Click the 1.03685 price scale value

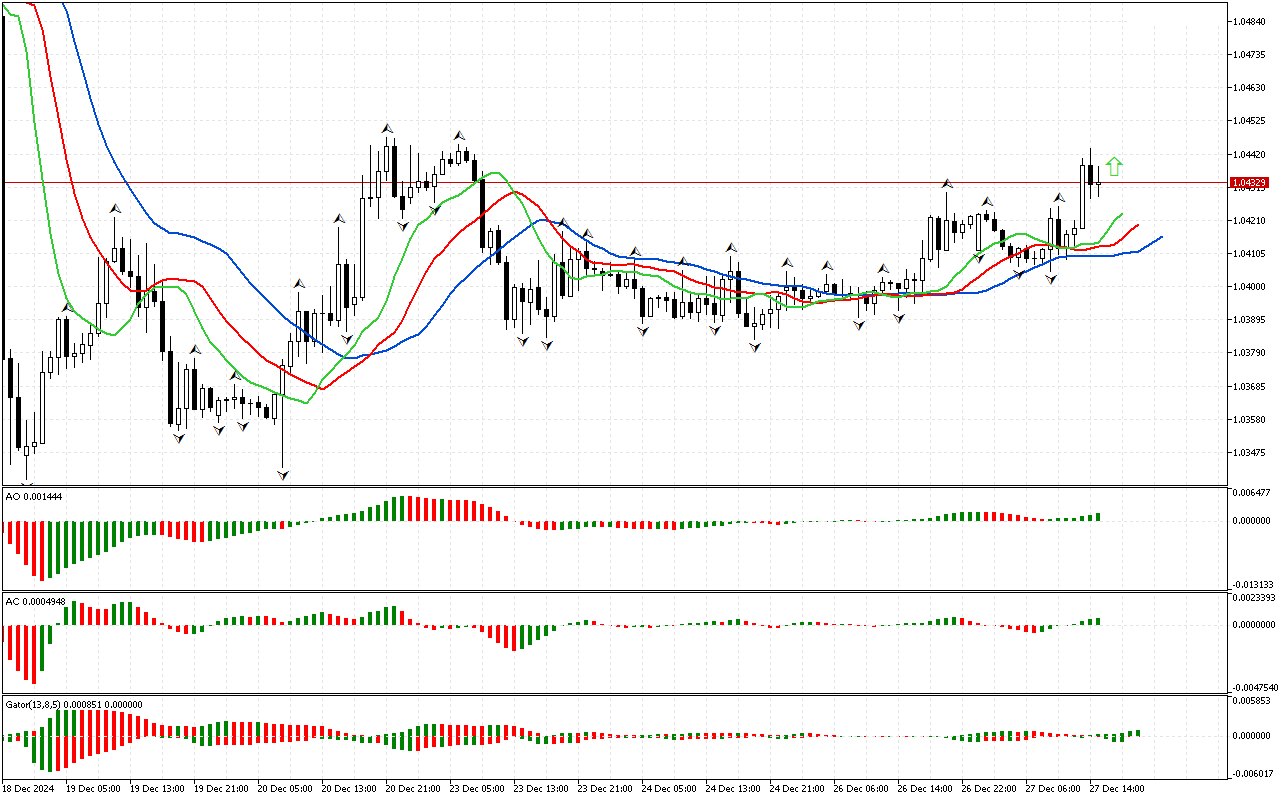tap(1251, 387)
